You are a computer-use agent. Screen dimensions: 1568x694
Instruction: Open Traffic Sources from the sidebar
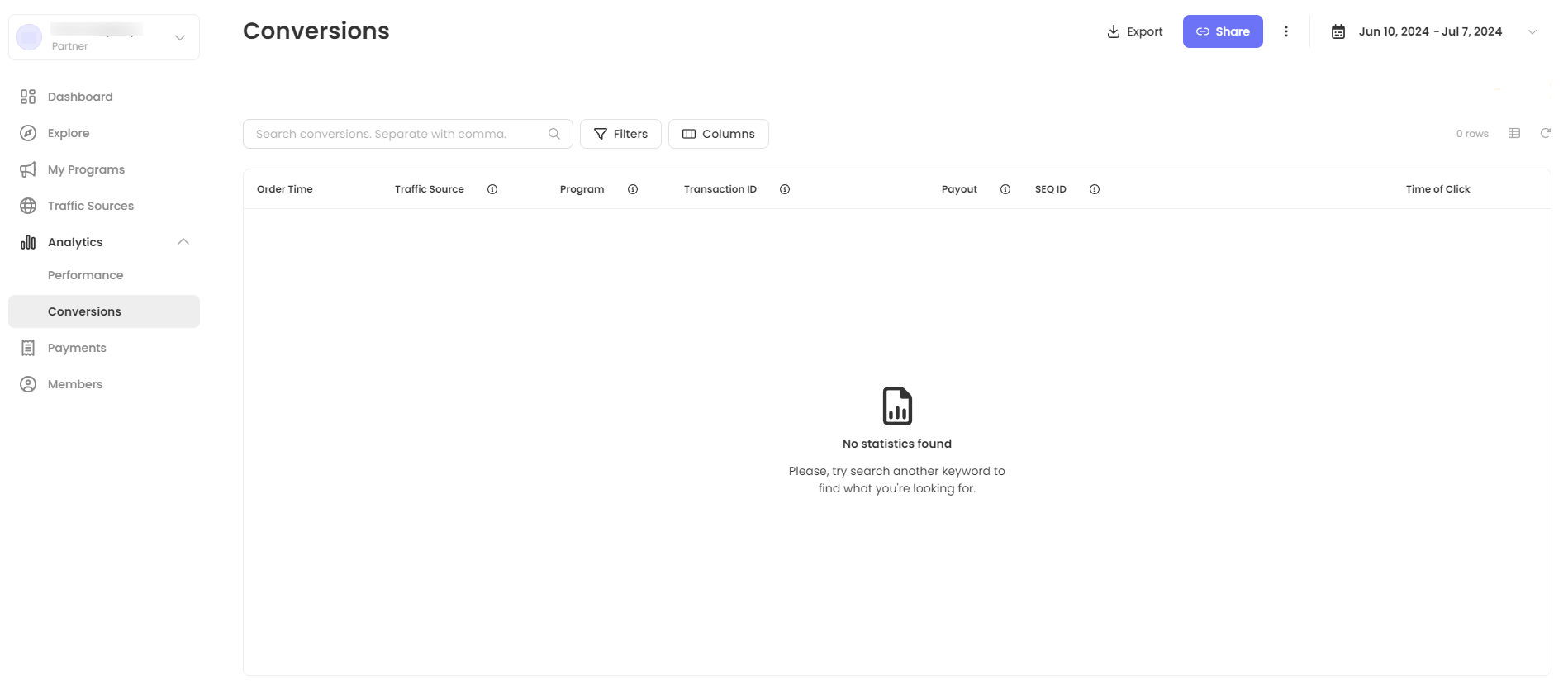tap(90, 206)
